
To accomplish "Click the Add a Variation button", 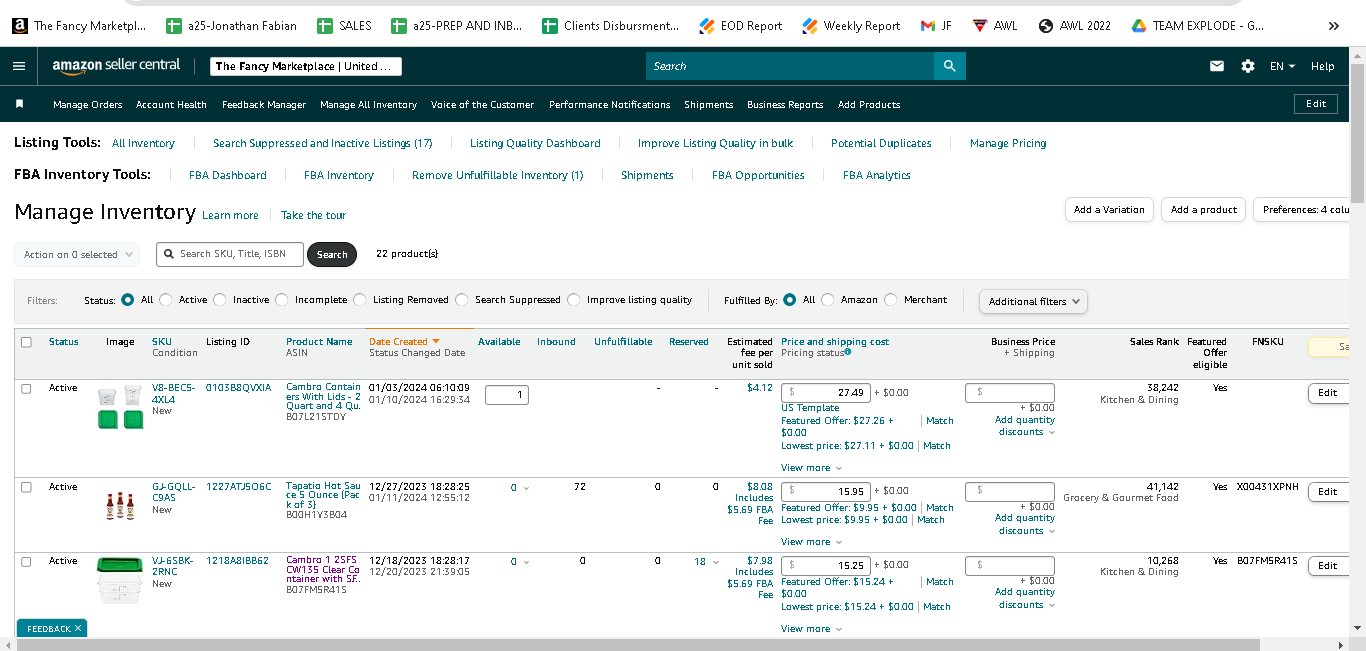I will (x=1109, y=210).
